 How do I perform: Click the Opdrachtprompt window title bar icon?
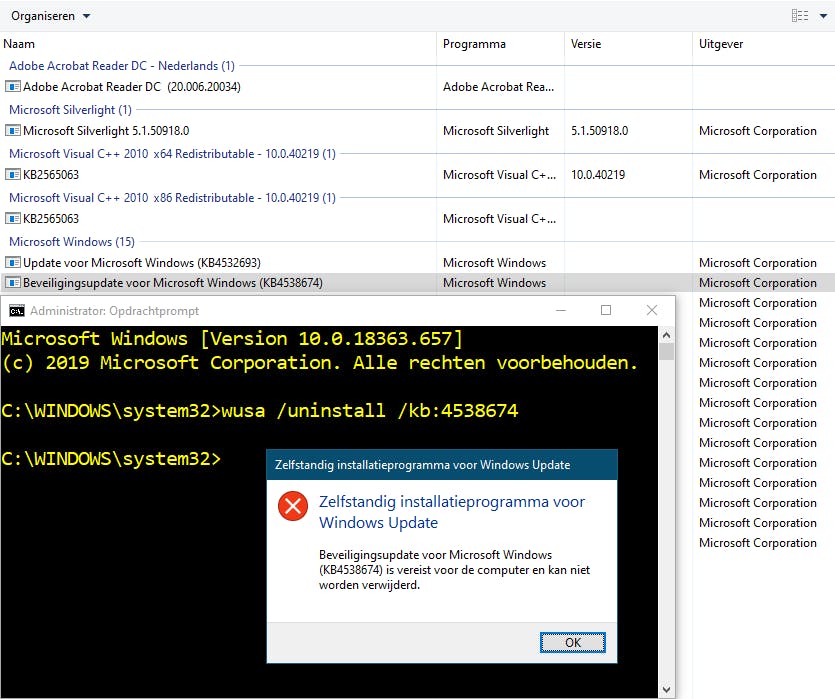[x=17, y=311]
